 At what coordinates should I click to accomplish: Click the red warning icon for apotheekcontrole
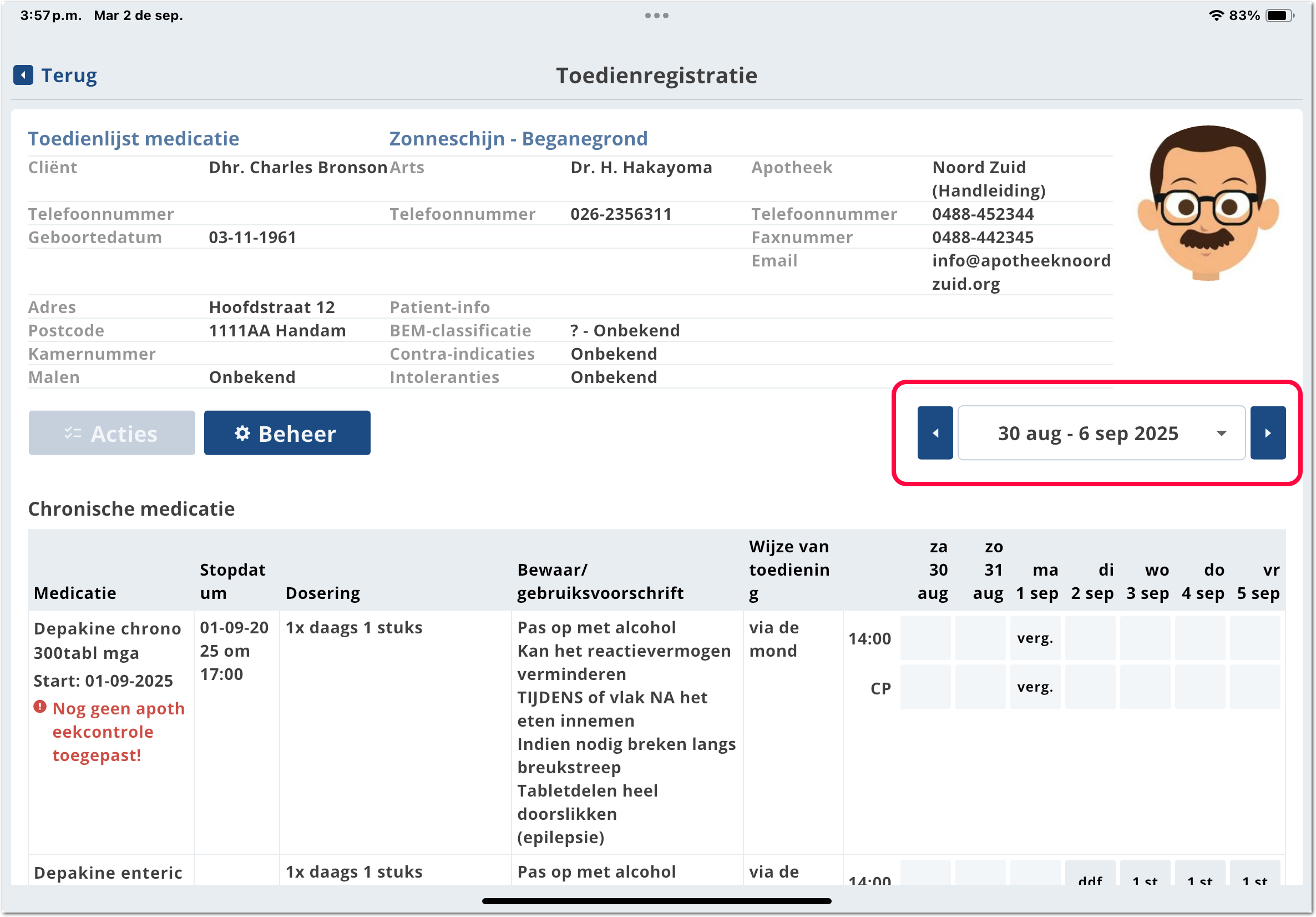tap(39, 707)
